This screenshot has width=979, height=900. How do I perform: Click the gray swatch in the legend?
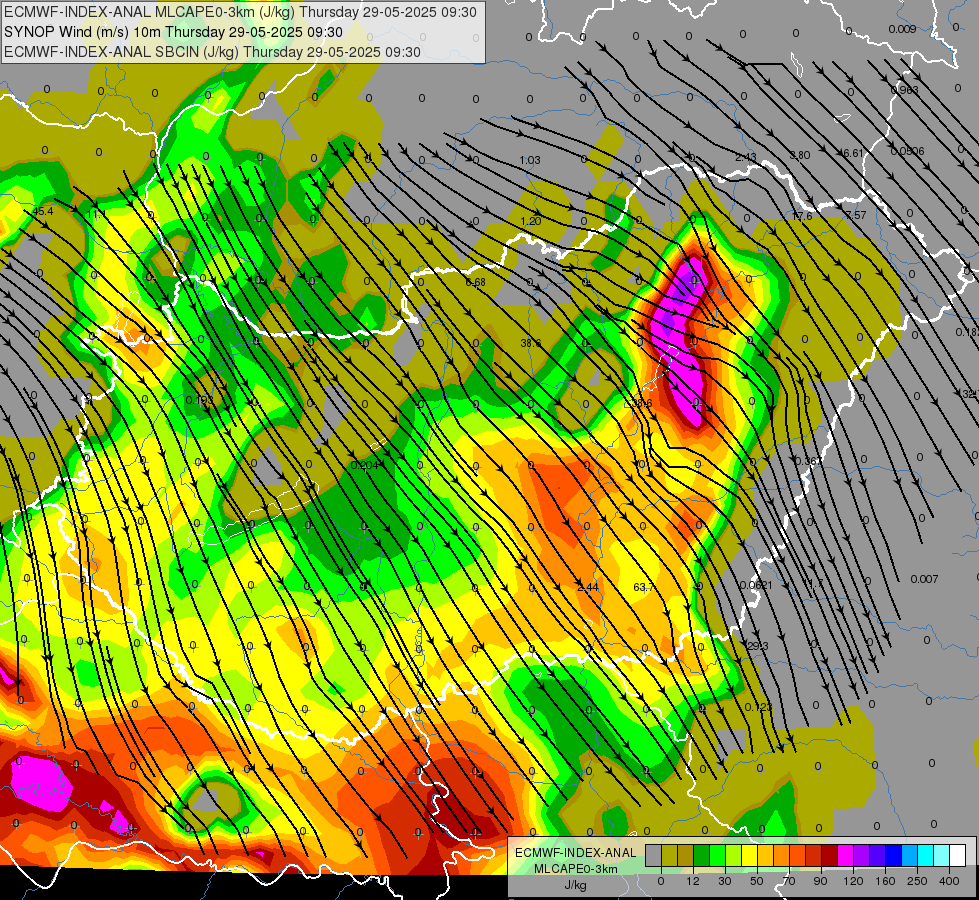click(654, 855)
